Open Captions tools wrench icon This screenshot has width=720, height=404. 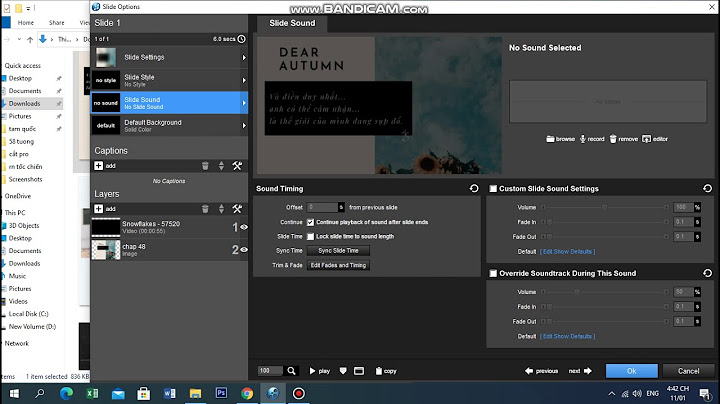click(x=237, y=166)
